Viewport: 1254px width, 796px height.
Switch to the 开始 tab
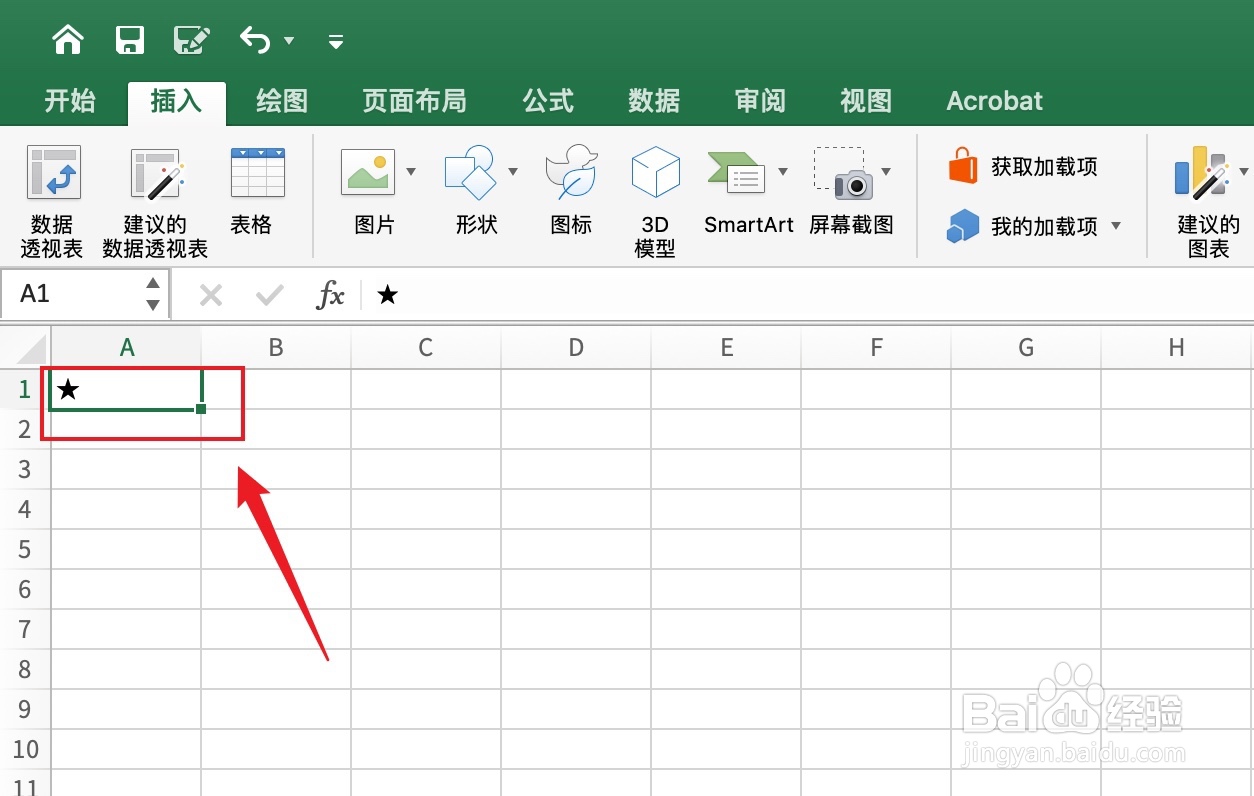[70, 101]
